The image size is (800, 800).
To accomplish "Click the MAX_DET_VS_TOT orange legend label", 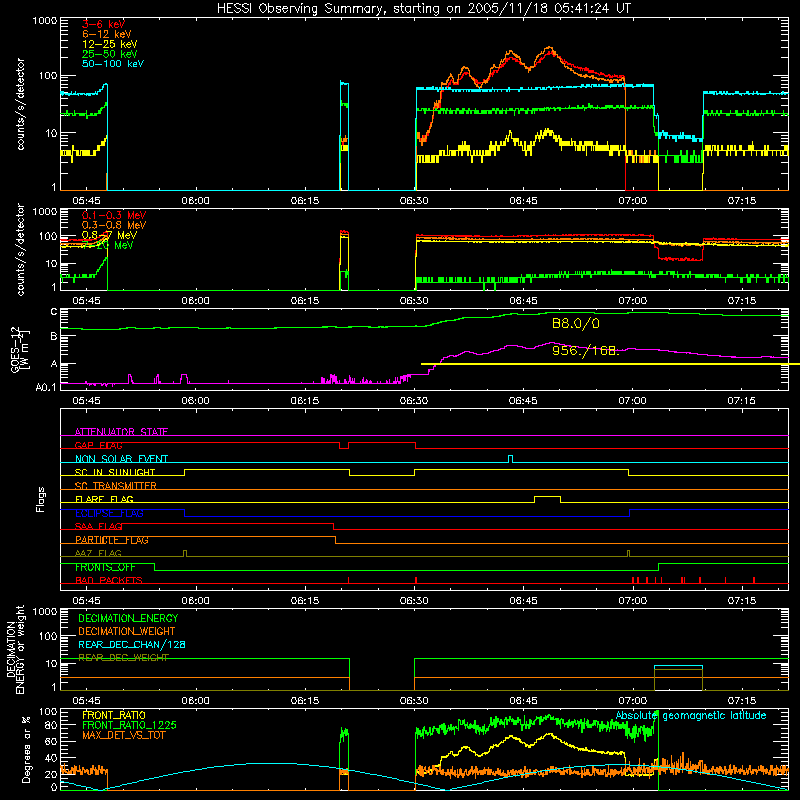I will coord(123,735).
